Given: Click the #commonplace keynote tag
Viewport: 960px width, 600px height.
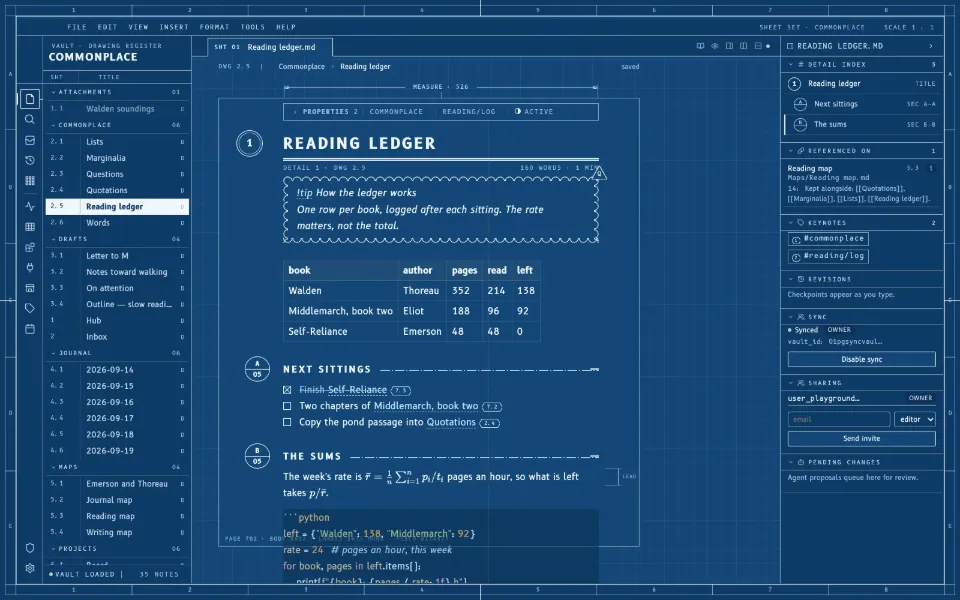Looking at the screenshot, I should coord(828,239).
